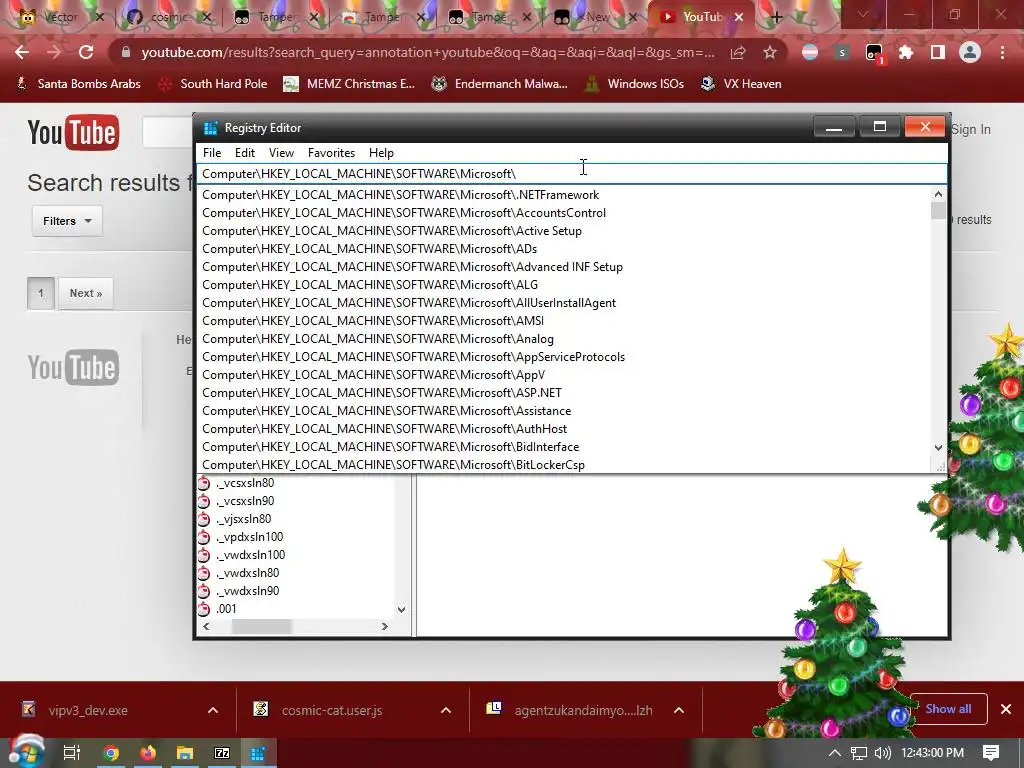Reload the YouTube page

click(86, 52)
